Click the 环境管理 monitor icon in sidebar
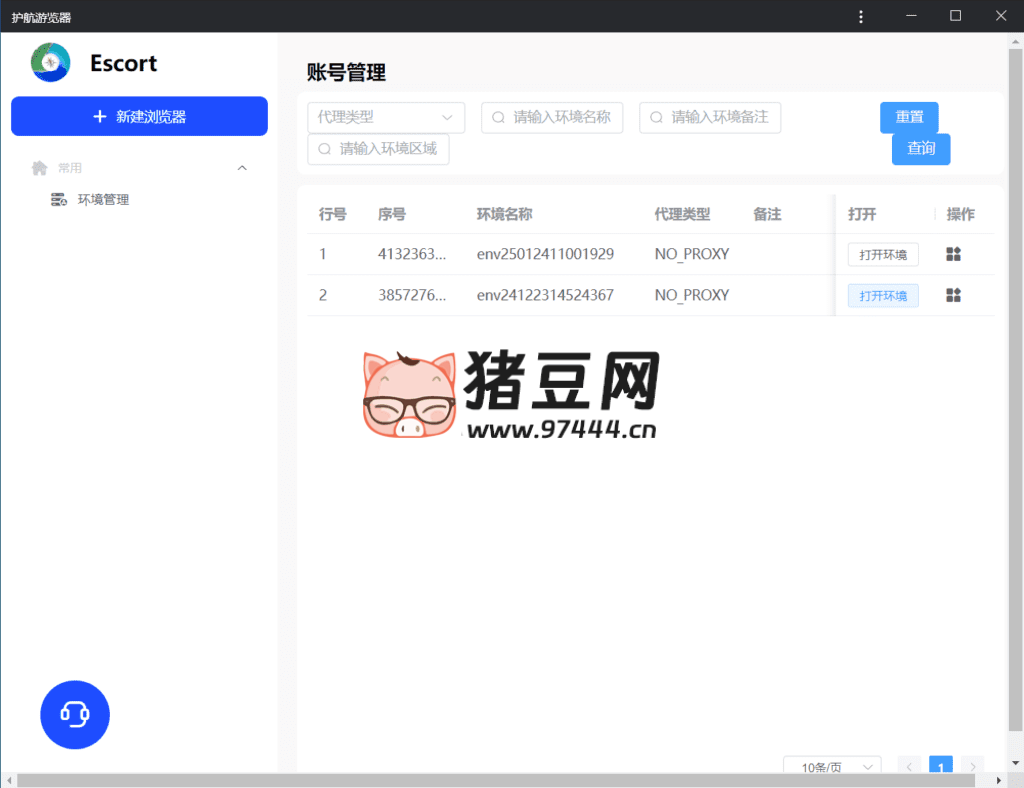The height and width of the screenshot is (788, 1024). point(60,199)
